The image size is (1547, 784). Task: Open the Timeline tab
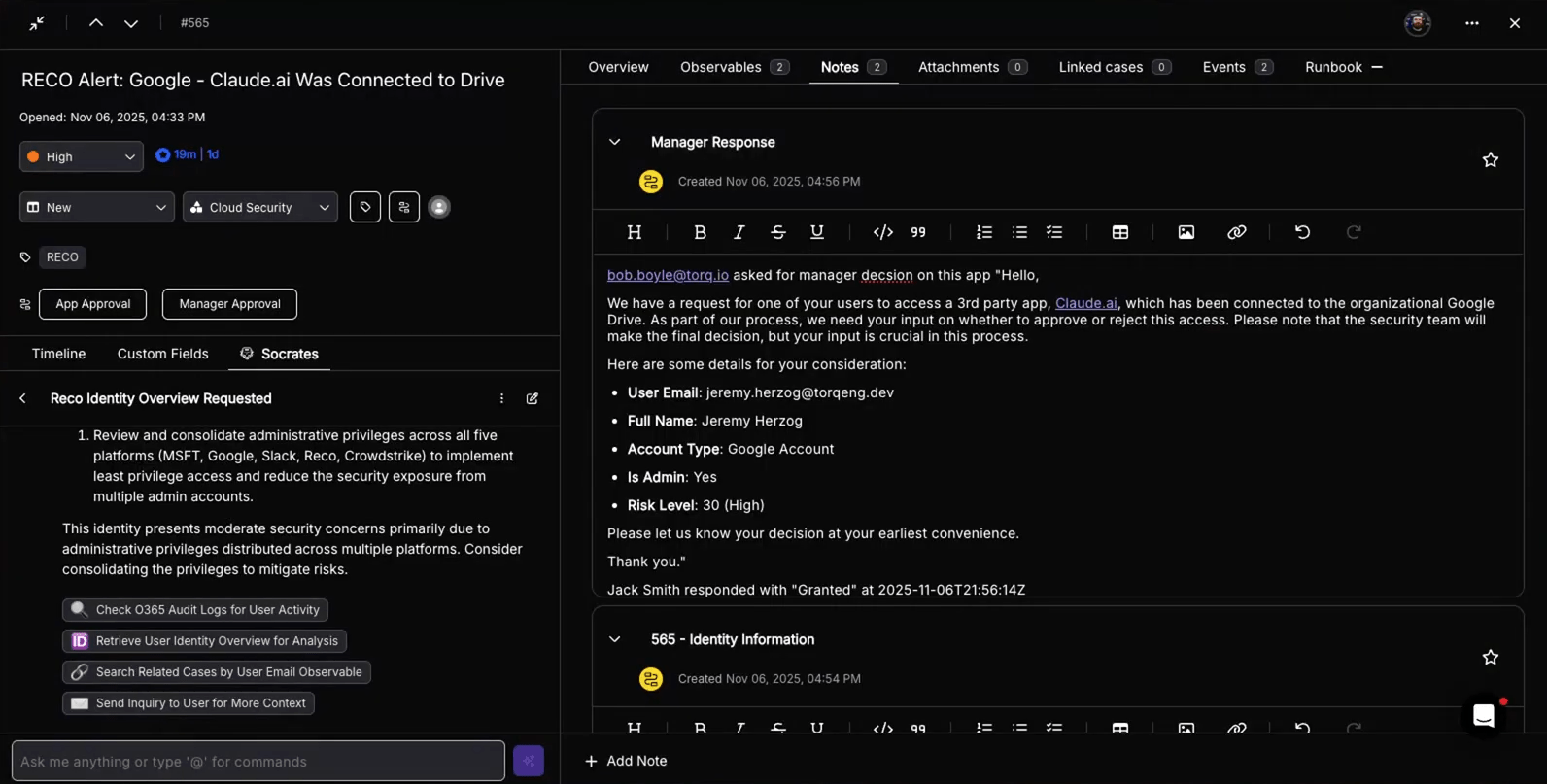coord(58,354)
